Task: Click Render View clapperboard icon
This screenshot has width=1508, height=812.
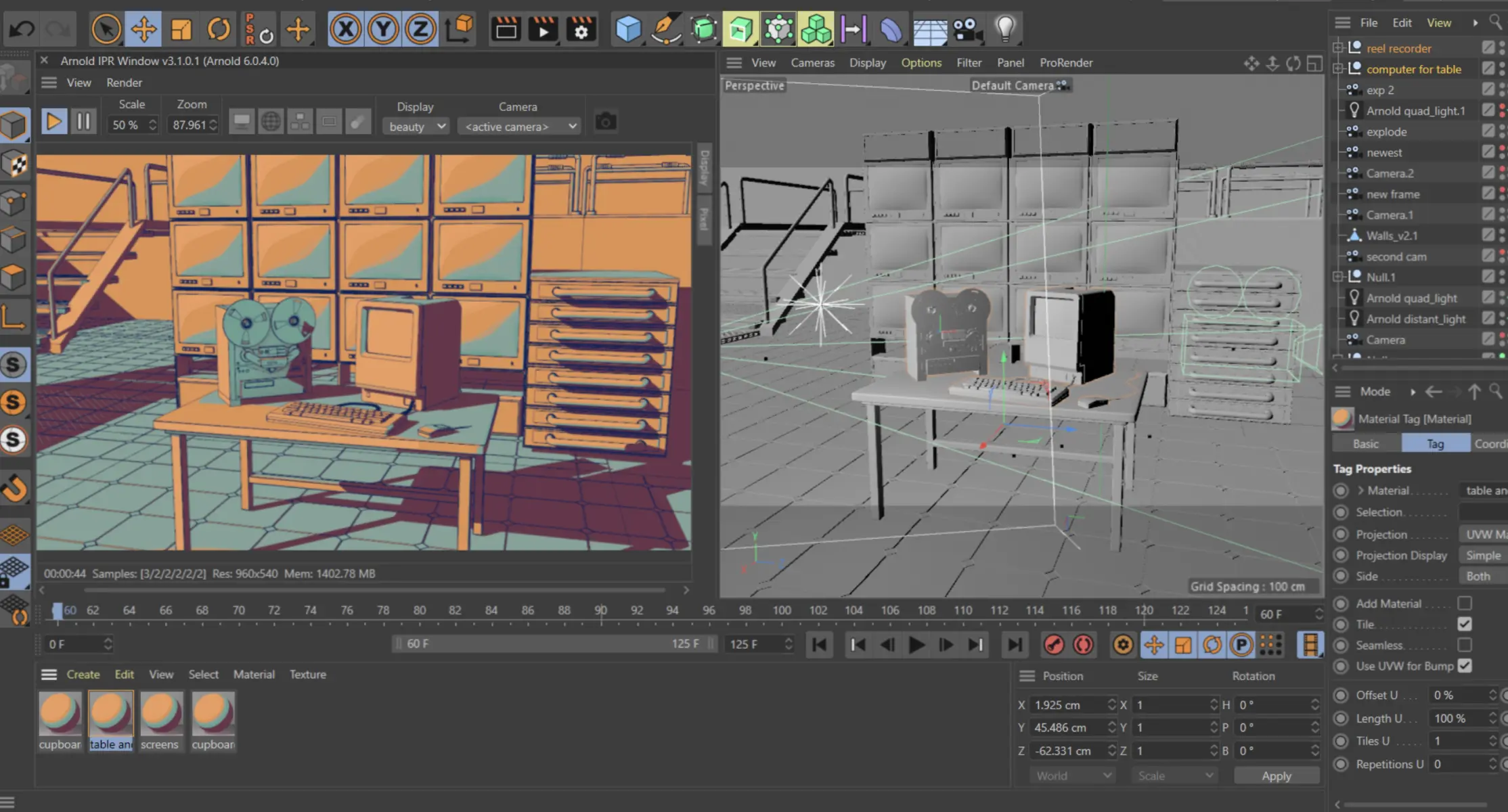Action: [x=506, y=29]
